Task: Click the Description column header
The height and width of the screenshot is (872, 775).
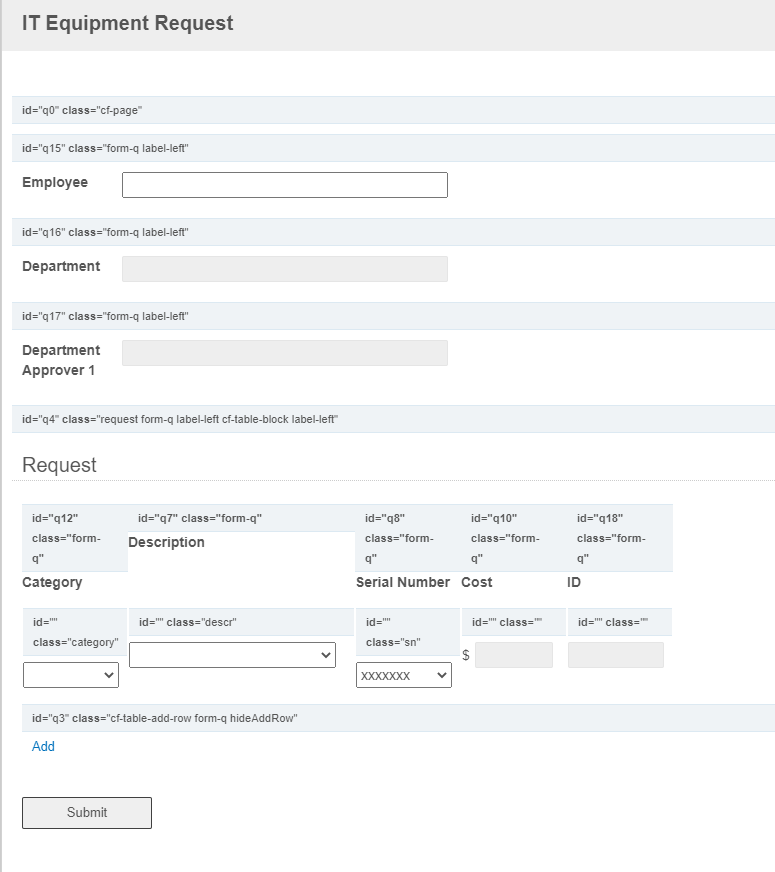Action: pos(166,542)
